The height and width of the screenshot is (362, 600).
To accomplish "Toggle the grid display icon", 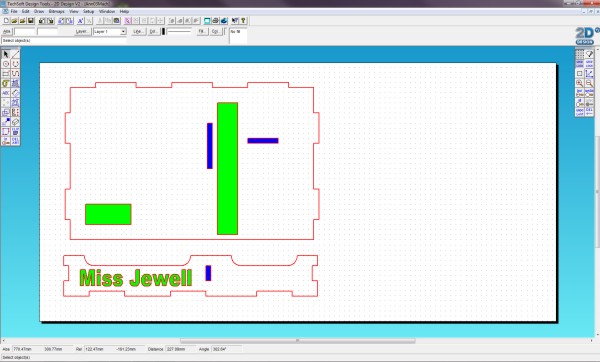I will click(580, 54).
